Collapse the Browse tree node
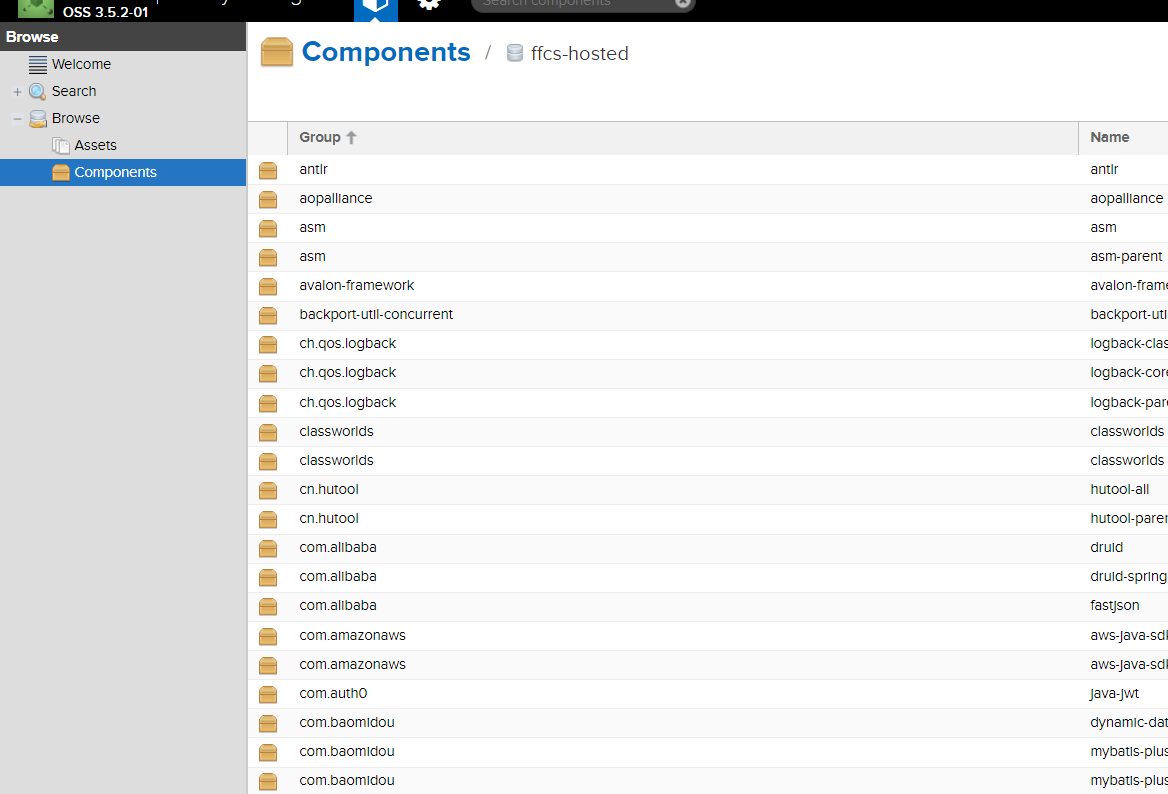This screenshot has height=794, width=1168. tap(17, 119)
